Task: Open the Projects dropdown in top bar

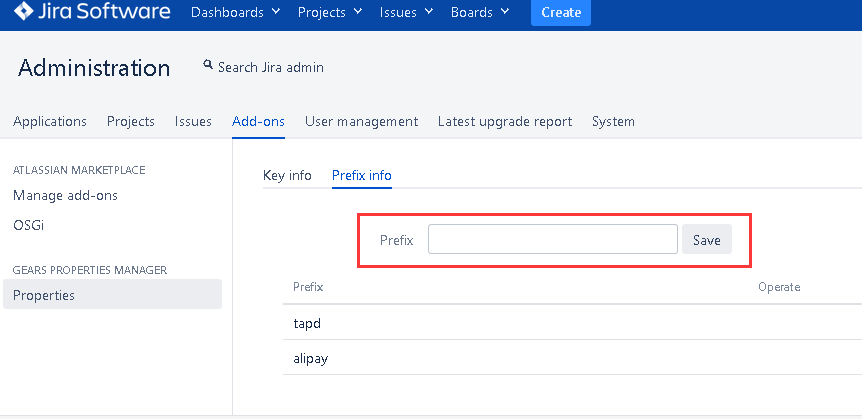Action: click(x=330, y=12)
